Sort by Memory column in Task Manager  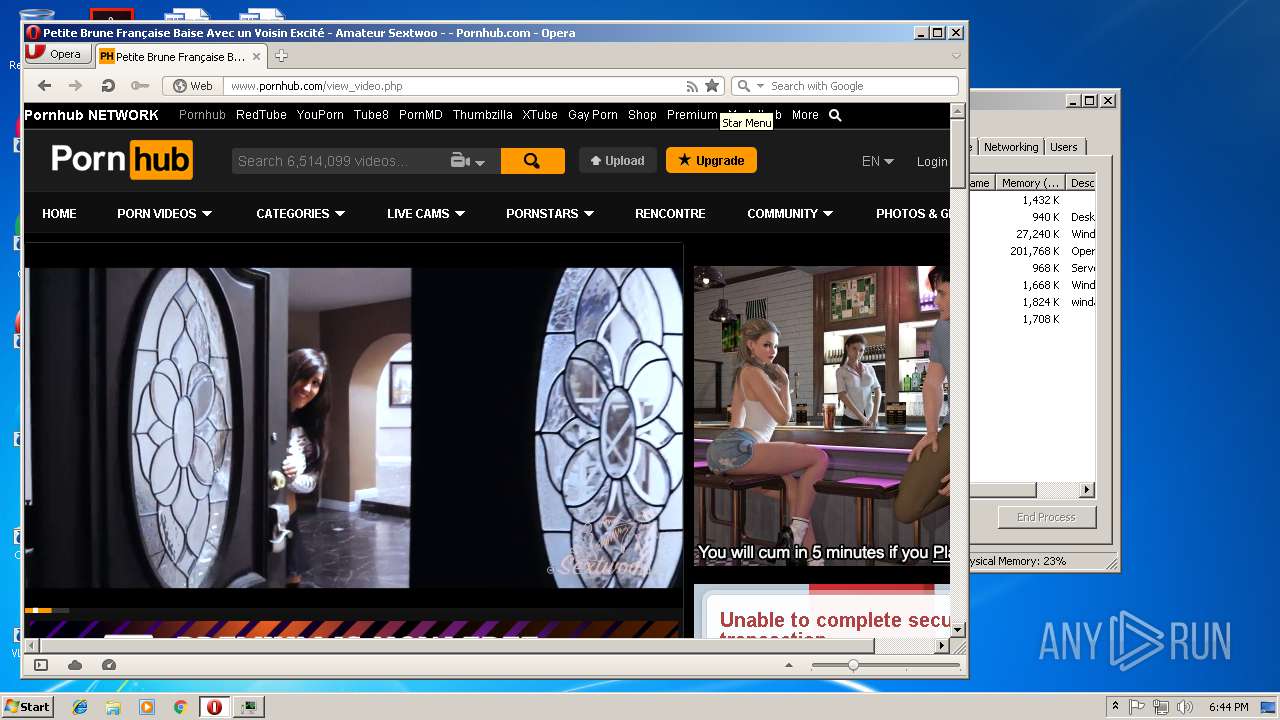click(1030, 183)
